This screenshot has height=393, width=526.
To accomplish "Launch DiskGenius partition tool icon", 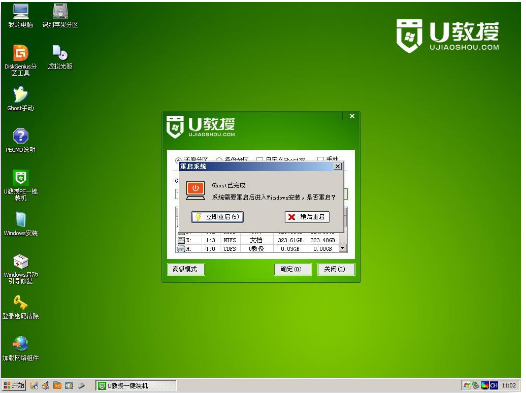I will click(x=20, y=60).
